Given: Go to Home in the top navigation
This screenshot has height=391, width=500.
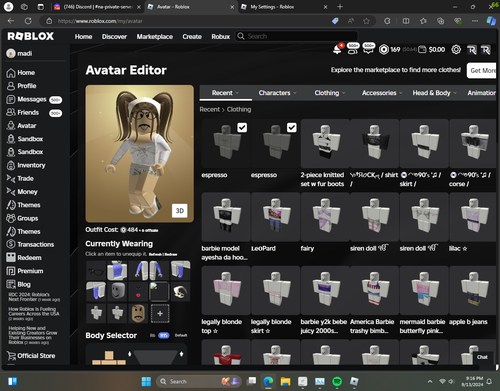Looking at the screenshot, I should [x=83, y=36].
